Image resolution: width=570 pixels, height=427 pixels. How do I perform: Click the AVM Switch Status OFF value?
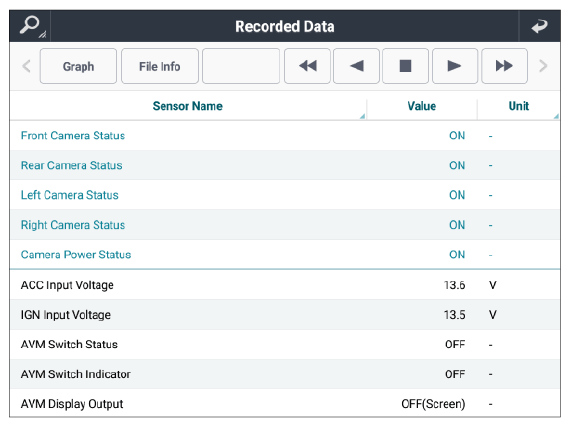tap(455, 345)
